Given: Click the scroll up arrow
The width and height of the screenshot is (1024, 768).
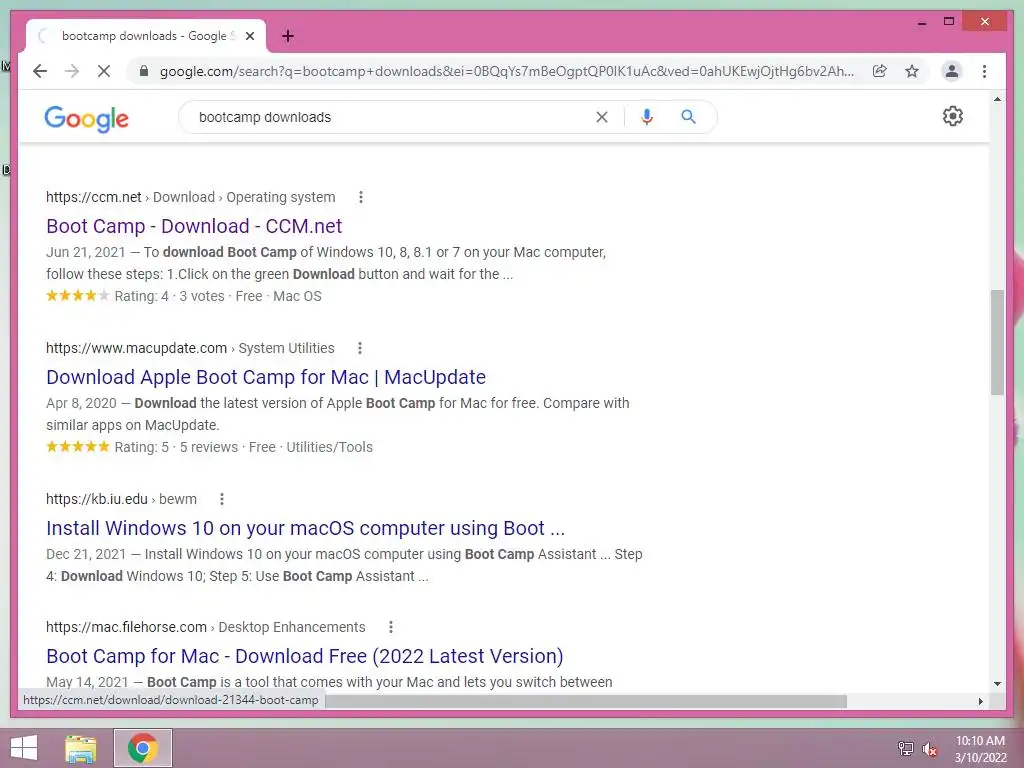Looking at the screenshot, I should coord(997,99).
